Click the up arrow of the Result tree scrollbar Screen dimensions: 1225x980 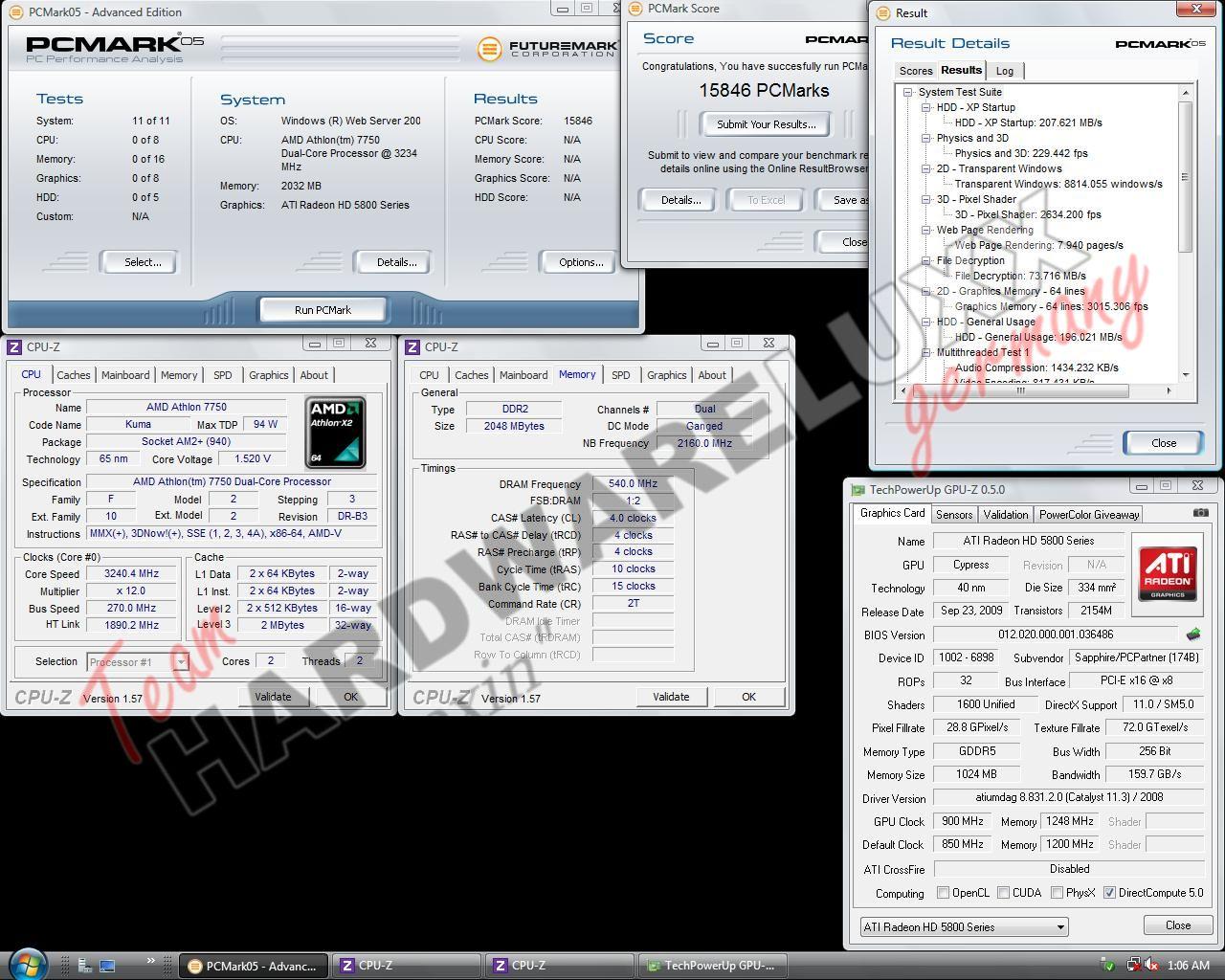(x=1185, y=93)
